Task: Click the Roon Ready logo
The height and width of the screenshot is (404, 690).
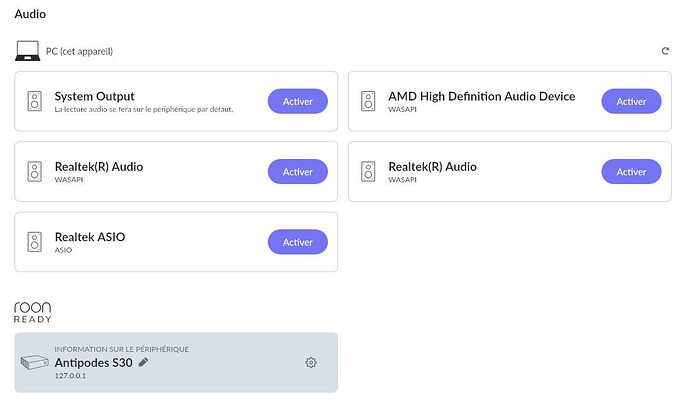Action: click(x=33, y=312)
